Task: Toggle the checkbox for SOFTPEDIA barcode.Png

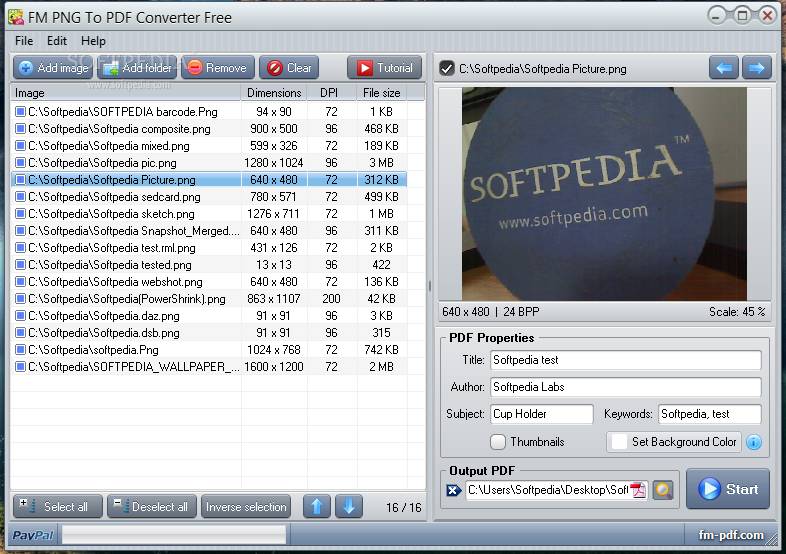Action: tap(20, 111)
